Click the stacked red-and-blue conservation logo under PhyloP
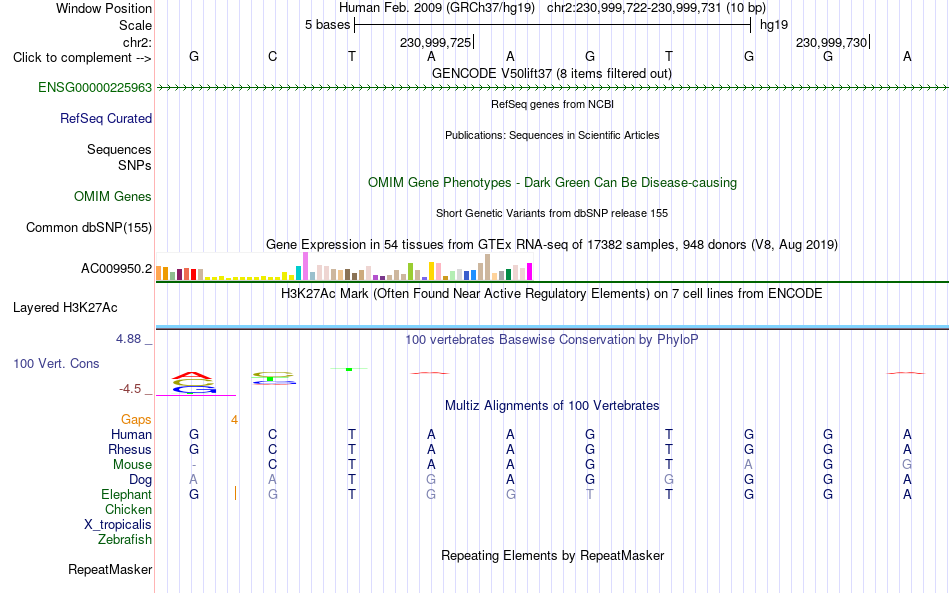Screen dimensions: 950x593 pos(193,383)
